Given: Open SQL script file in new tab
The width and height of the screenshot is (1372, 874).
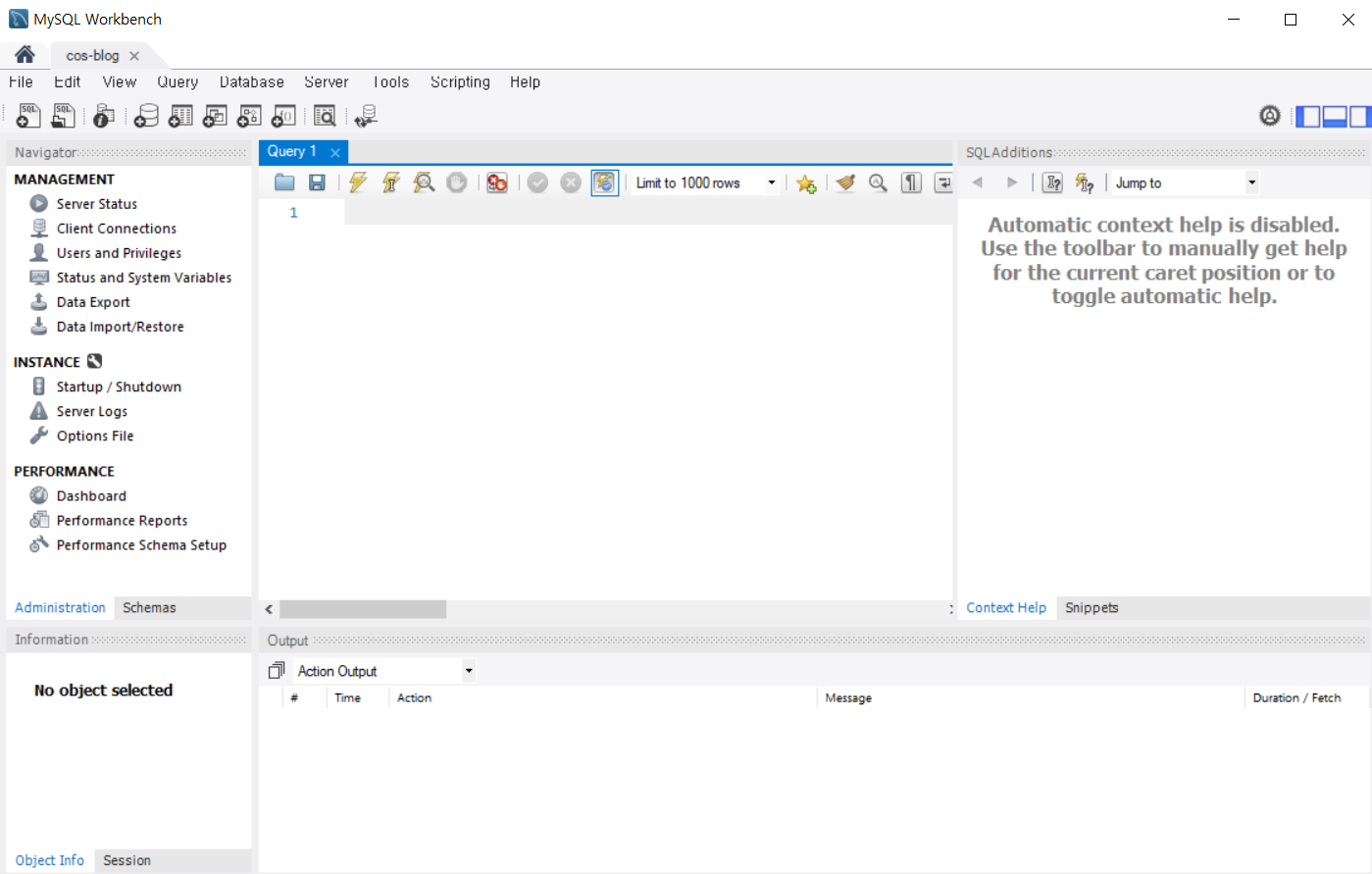Looking at the screenshot, I should pyautogui.click(x=63, y=116).
